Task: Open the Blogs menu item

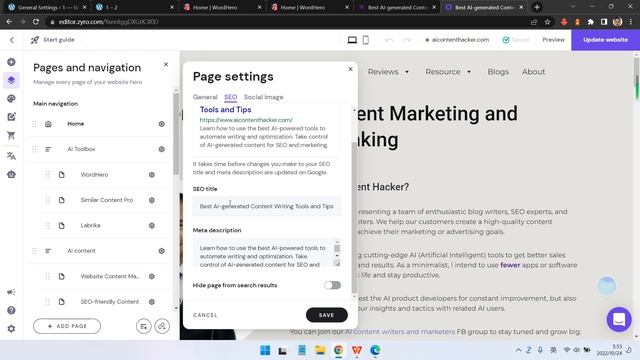Action: (498, 72)
